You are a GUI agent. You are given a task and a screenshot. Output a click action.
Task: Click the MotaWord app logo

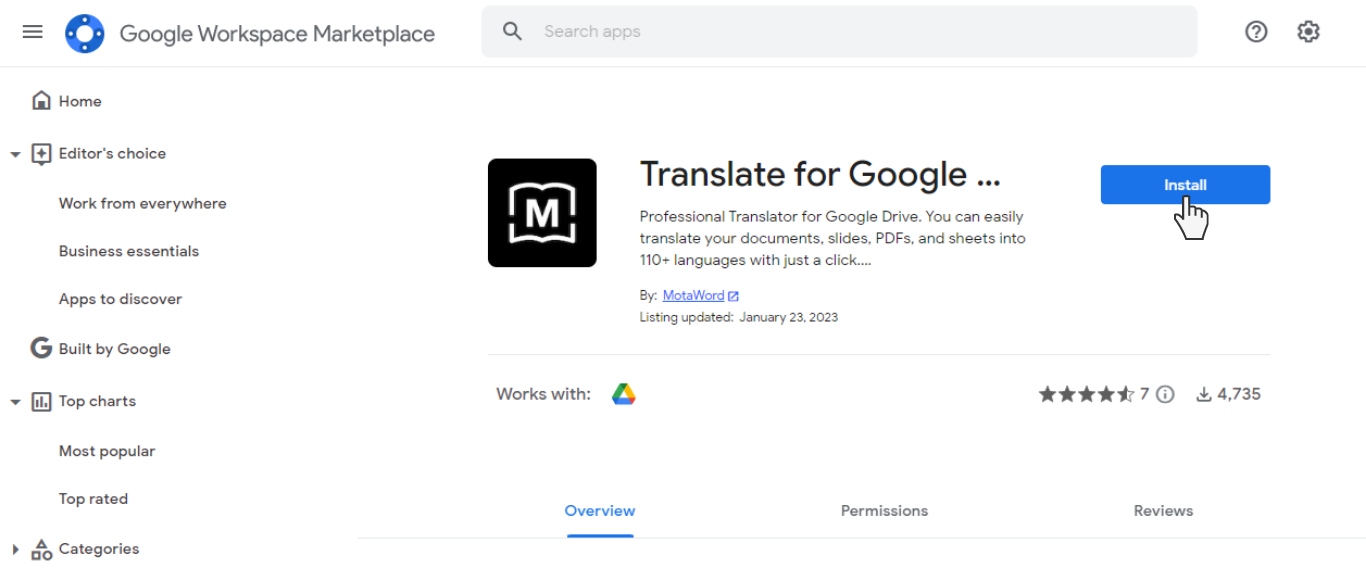coord(542,213)
